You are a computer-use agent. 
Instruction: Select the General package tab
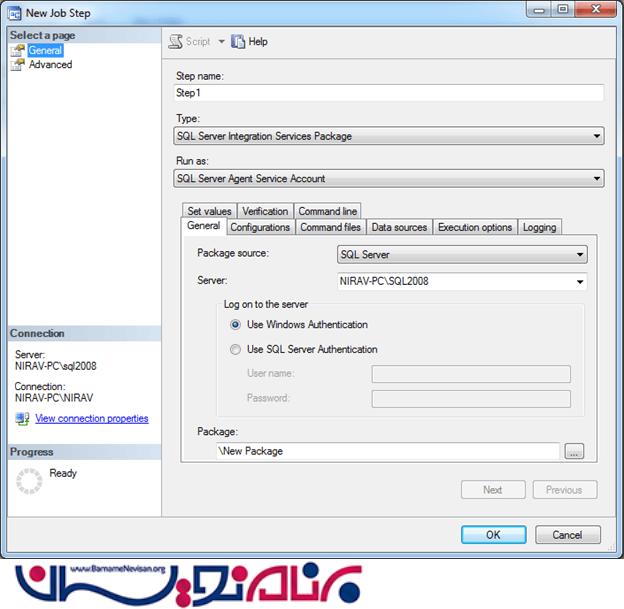[x=203, y=226]
